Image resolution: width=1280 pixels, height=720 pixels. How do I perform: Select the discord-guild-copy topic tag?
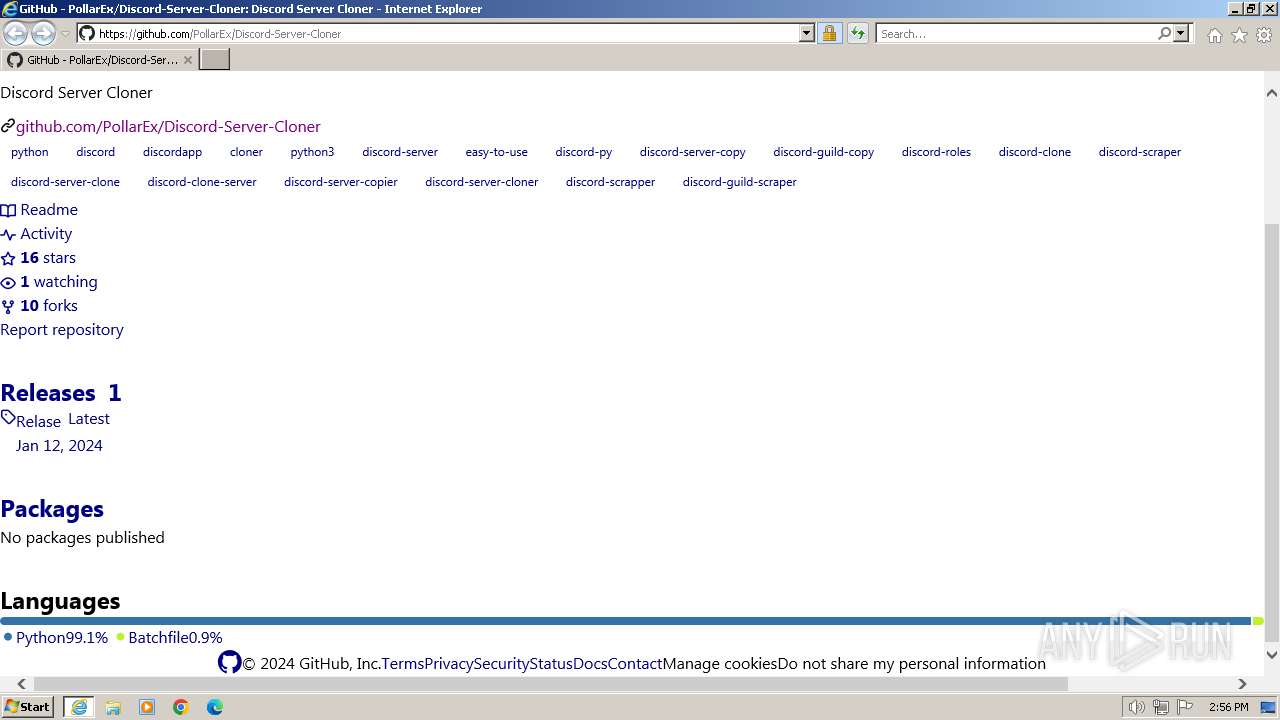click(823, 152)
